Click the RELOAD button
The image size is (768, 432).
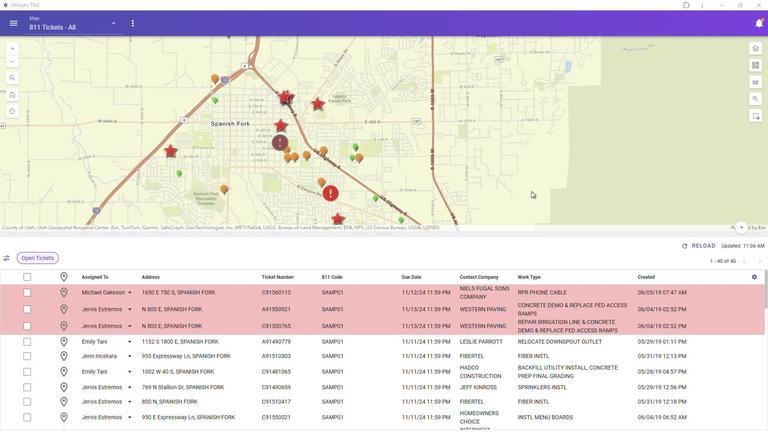tap(699, 246)
